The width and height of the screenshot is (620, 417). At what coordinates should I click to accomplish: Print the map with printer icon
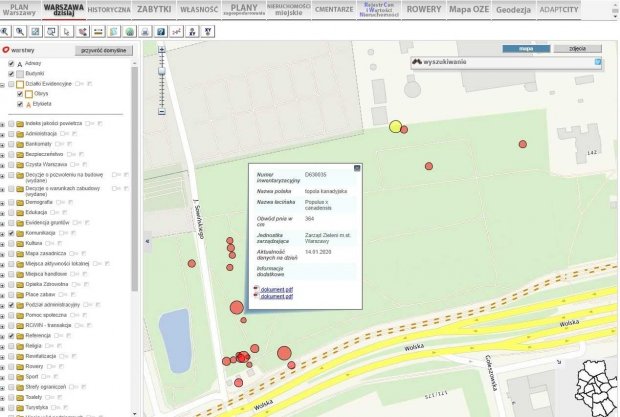coord(146,32)
